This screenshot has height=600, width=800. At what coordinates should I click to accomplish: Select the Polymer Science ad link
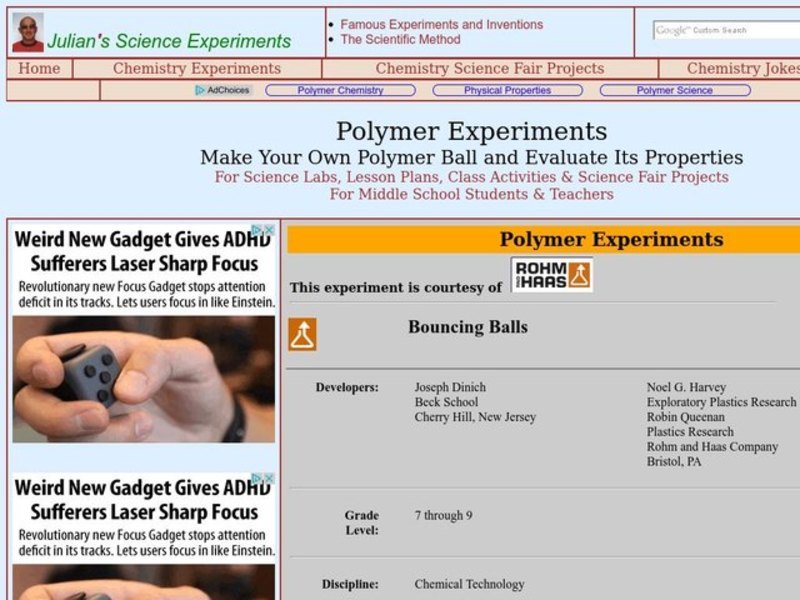[x=674, y=90]
